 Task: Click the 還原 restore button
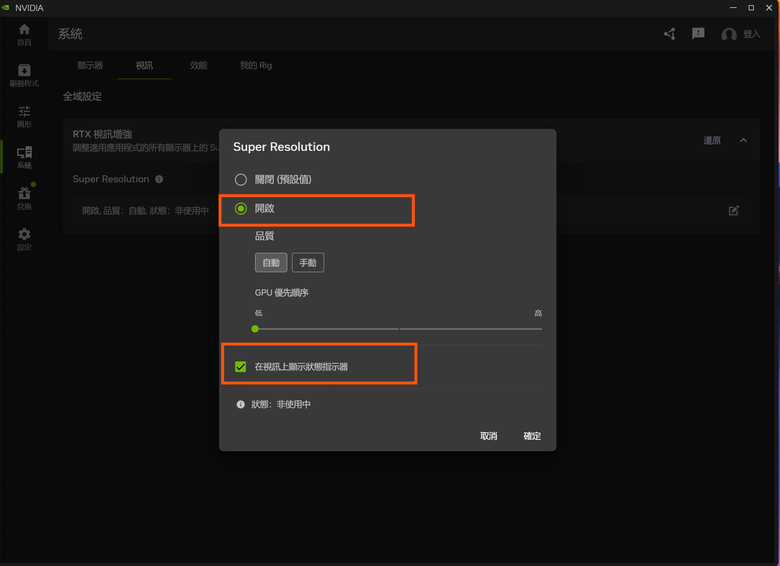click(712, 140)
